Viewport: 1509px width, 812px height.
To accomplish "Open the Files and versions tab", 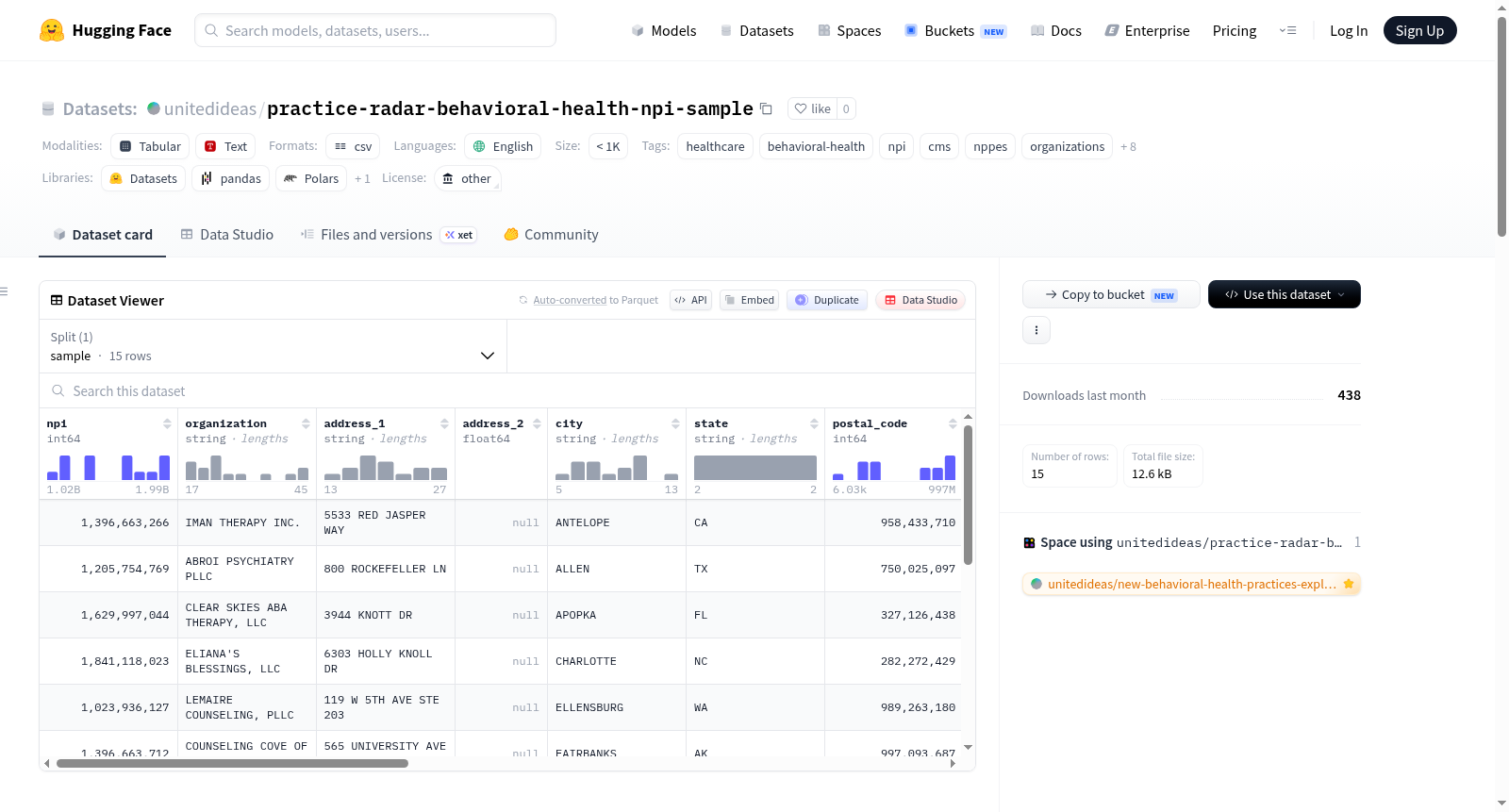I will pyautogui.click(x=389, y=235).
